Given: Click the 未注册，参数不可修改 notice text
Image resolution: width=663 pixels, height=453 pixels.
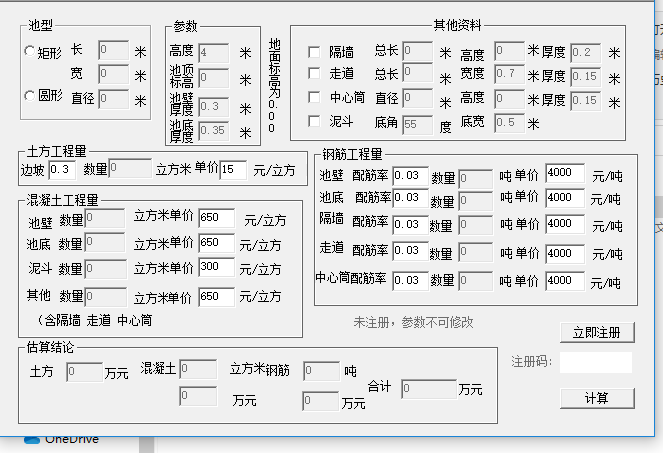Looking at the screenshot, I should pos(414,323).
